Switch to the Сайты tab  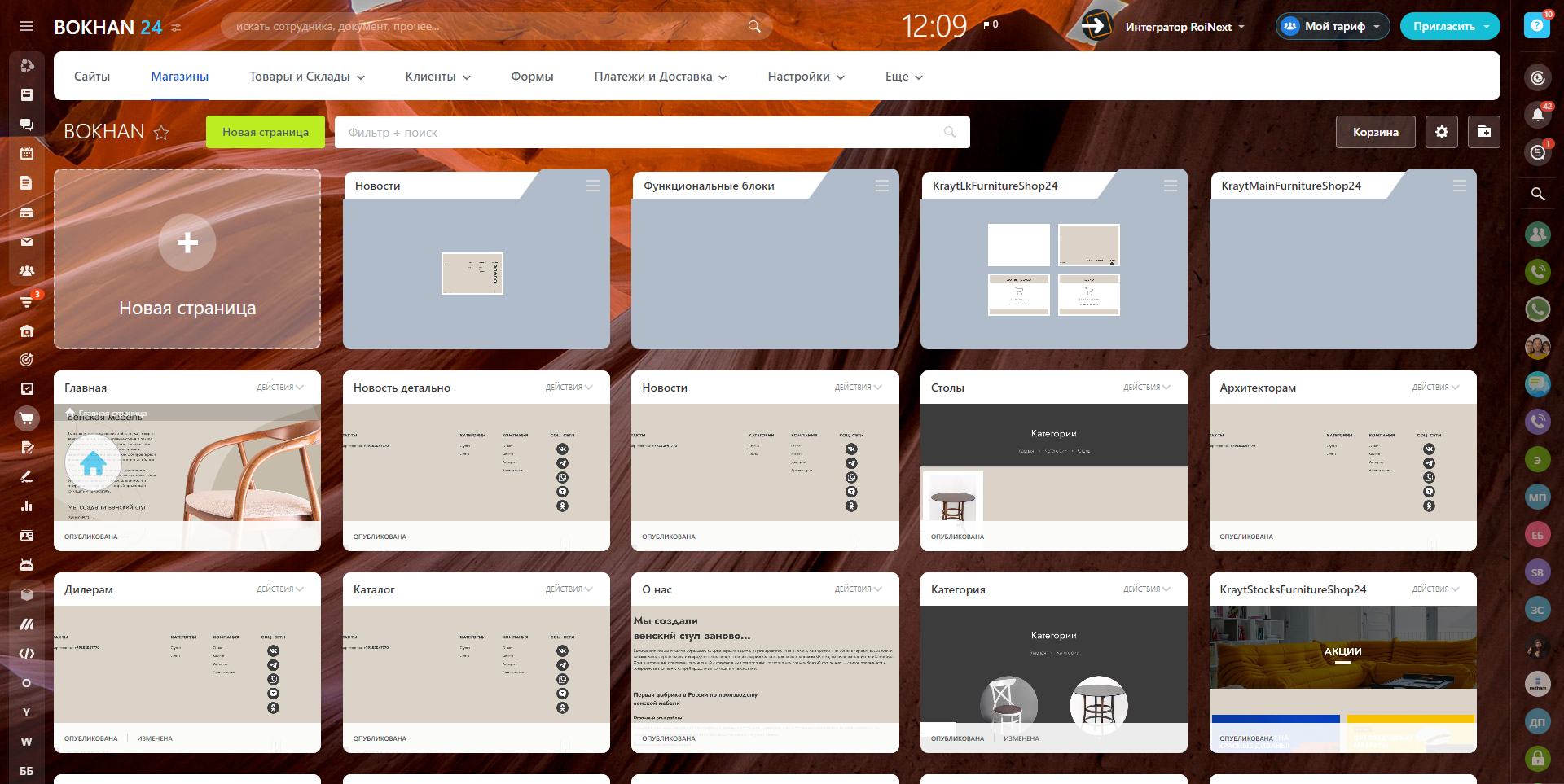(x=92, y=77)
